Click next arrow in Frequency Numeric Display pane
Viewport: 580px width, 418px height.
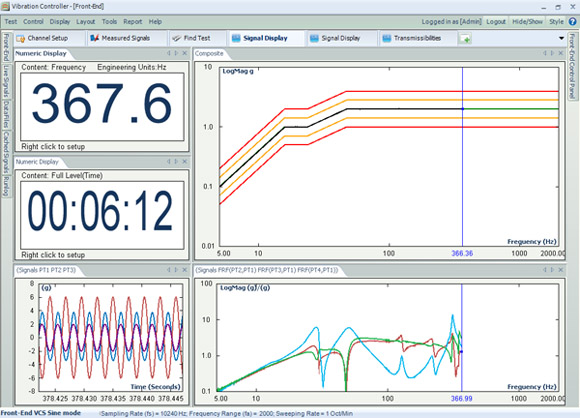pos(176,53)
